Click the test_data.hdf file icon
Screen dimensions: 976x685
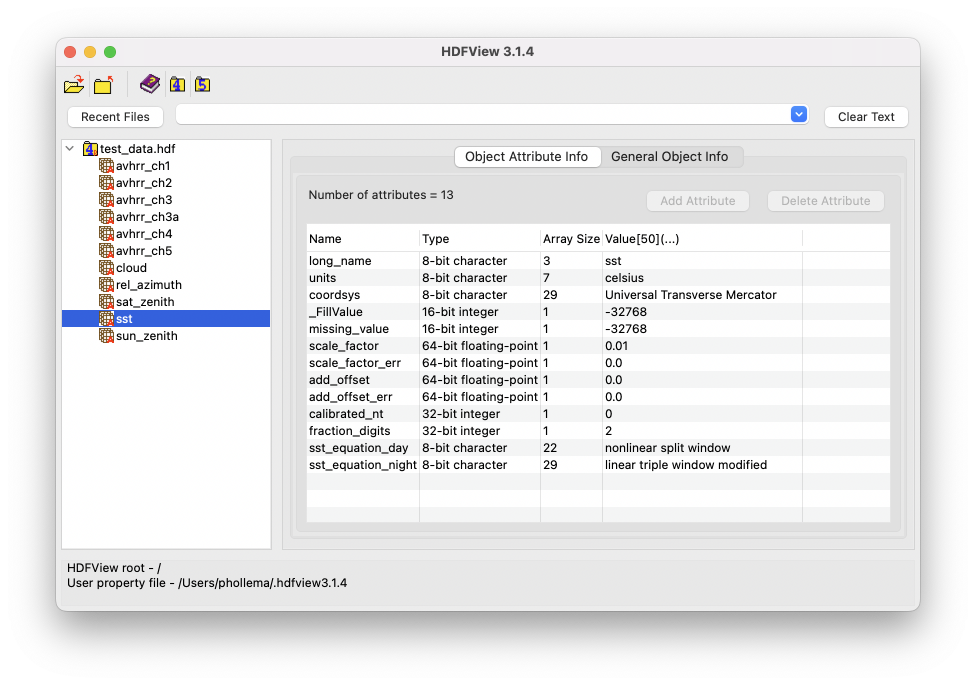coord(90,149)
